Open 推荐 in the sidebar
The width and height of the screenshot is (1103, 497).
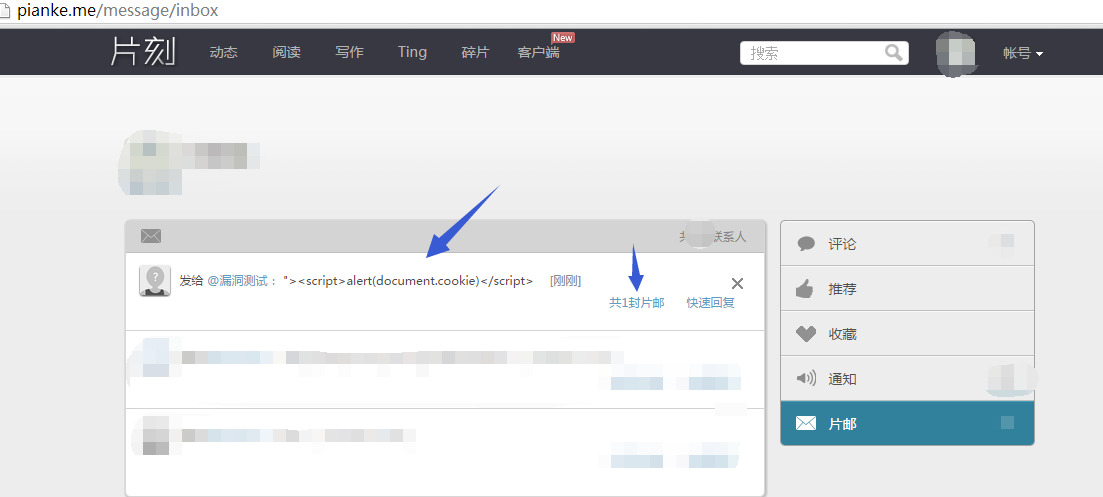click(907, 288)
